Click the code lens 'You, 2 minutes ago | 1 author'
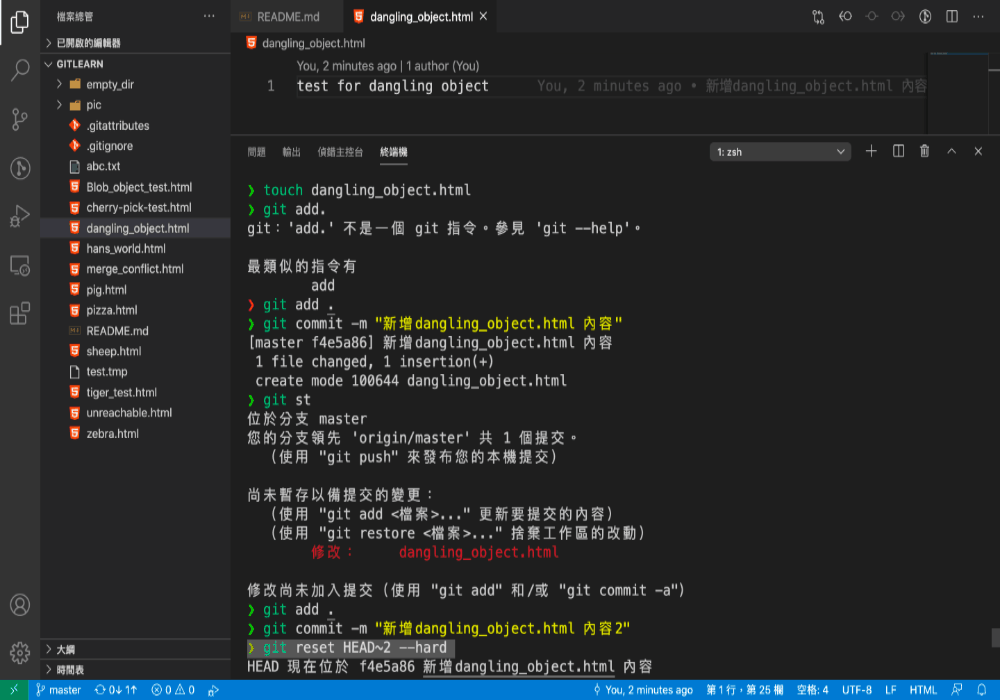 click(x=388, y=66)
